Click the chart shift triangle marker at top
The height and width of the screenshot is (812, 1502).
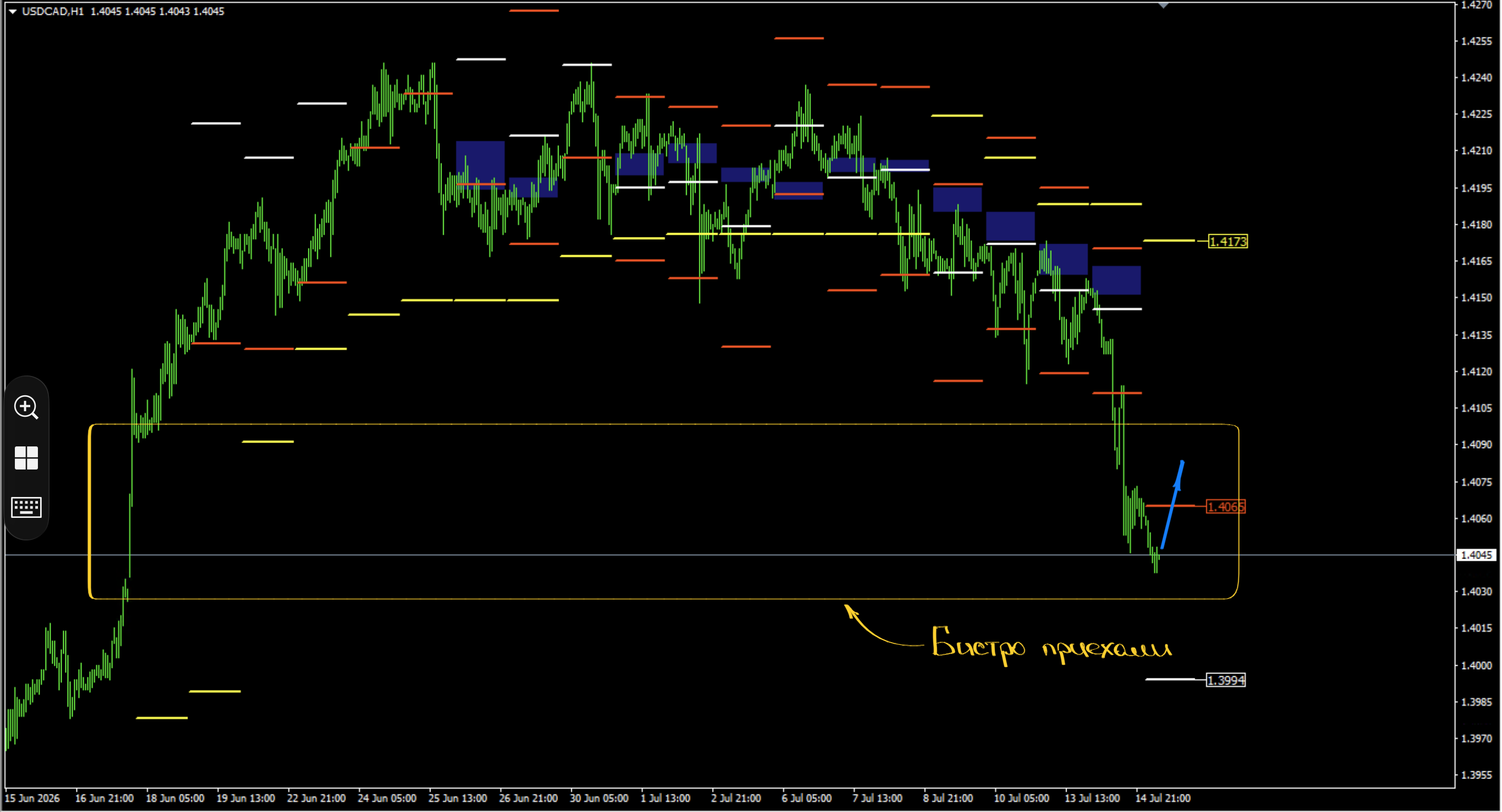point(1163,5)
